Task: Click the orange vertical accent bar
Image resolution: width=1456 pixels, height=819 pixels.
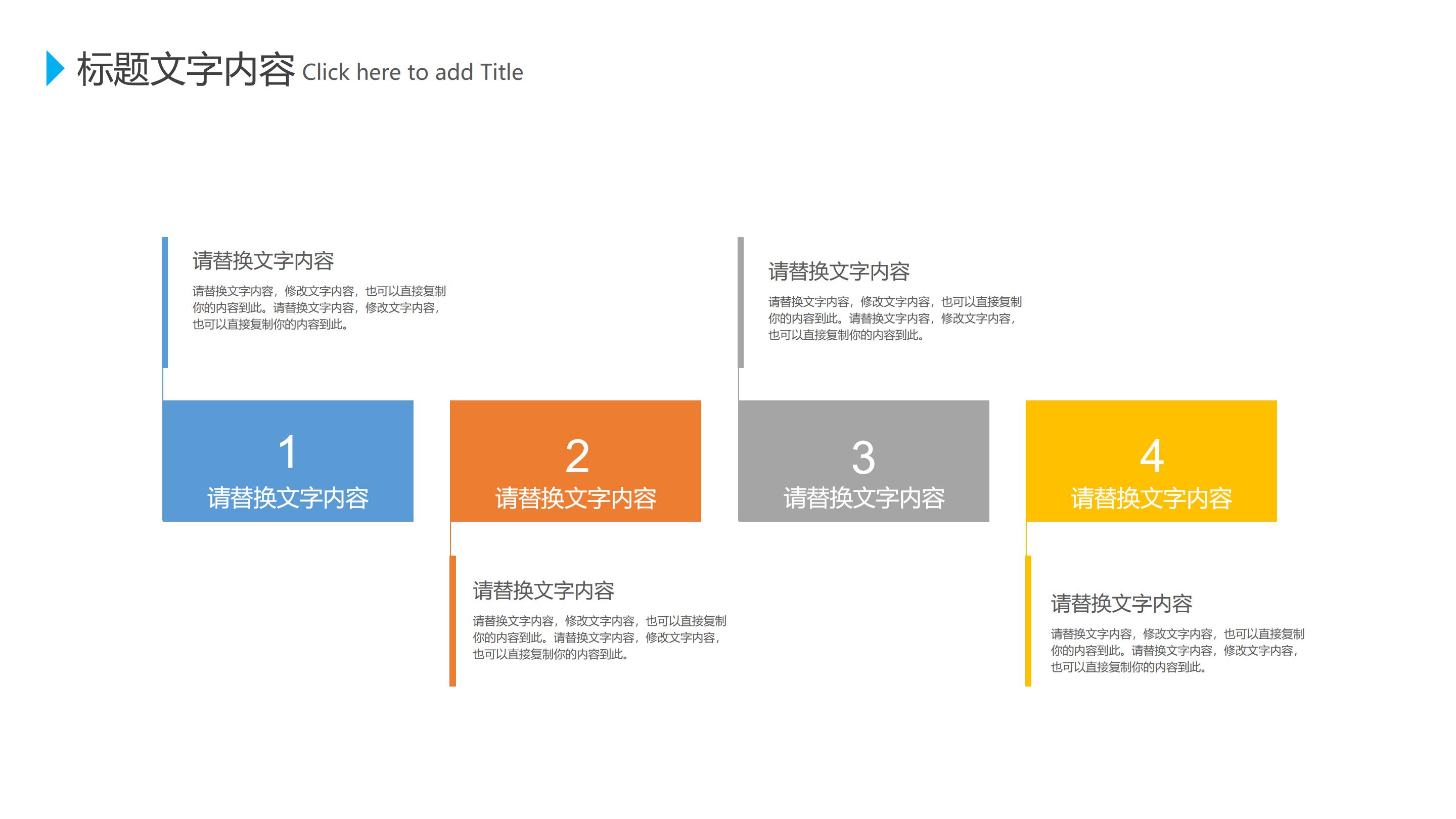Action: [x=453, y=621]
